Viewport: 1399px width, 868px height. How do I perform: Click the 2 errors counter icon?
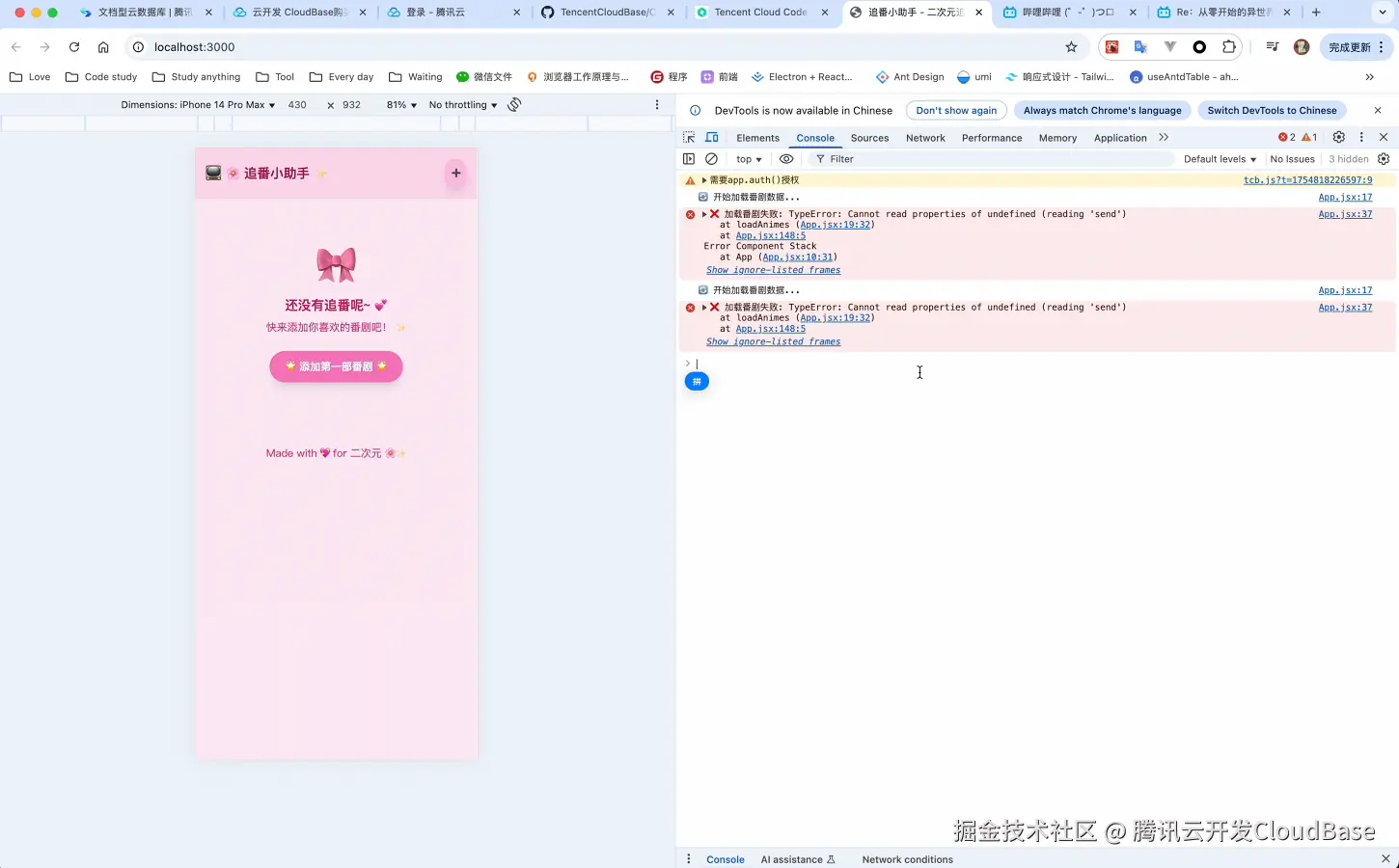coord(1284,137)
